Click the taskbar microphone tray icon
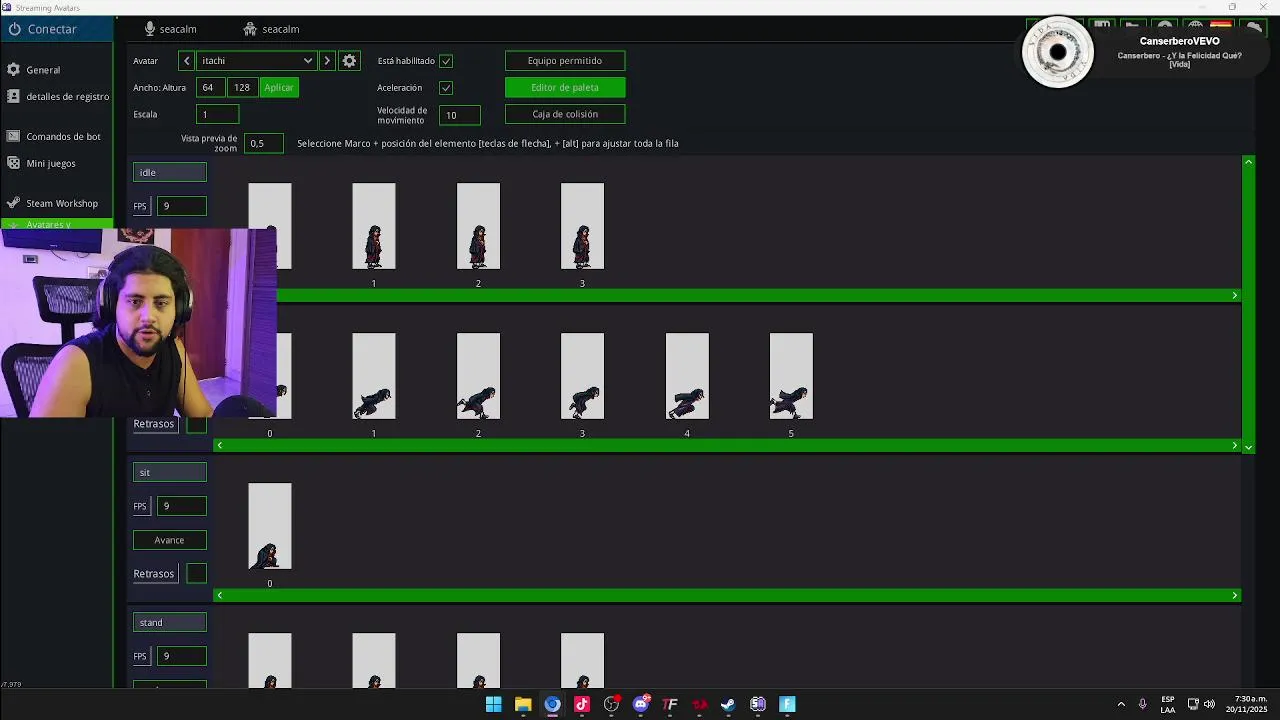 click(x=1142, y=704)
